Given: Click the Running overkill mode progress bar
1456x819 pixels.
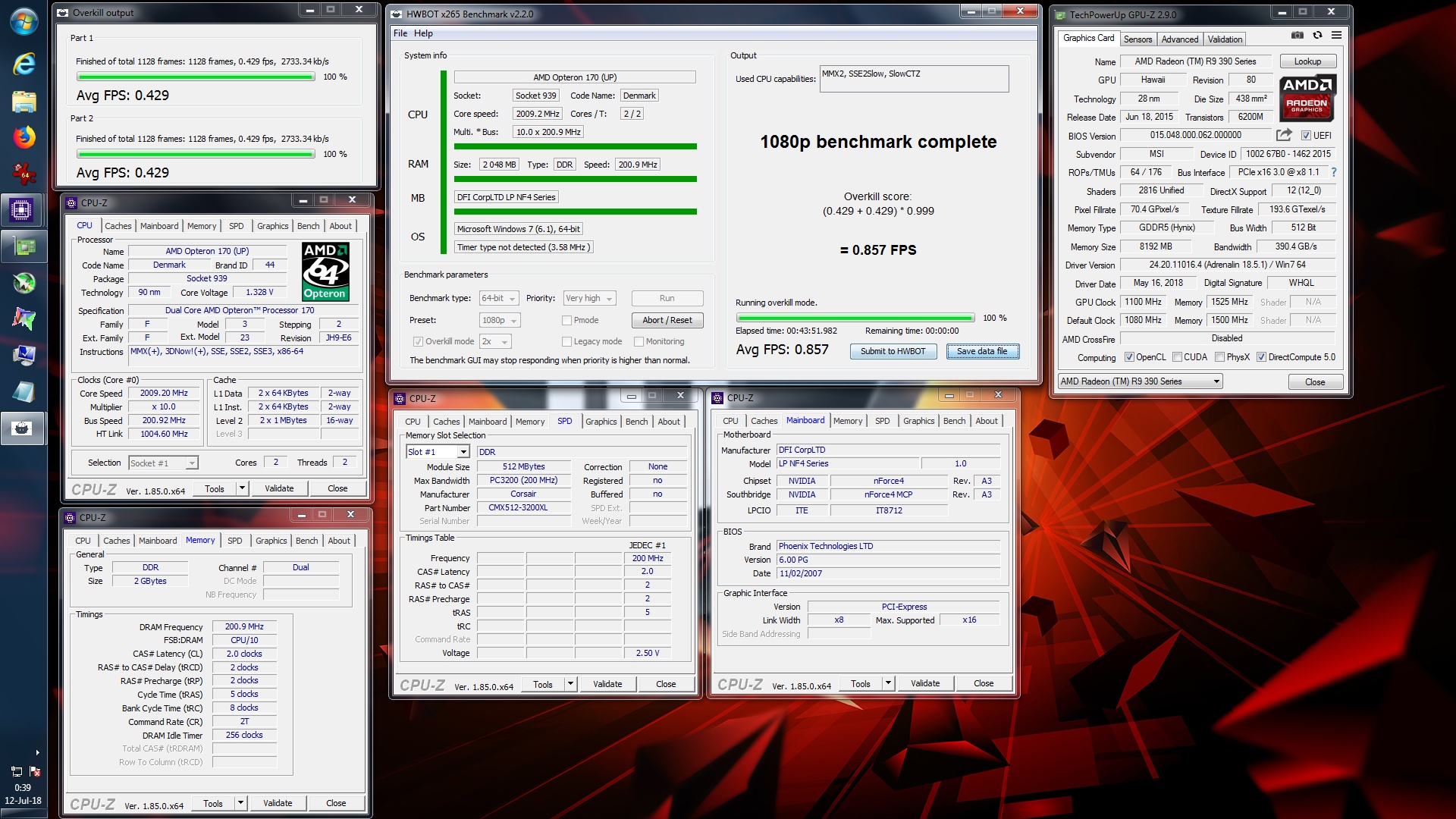Looking at the screenshot, I should pyautogui.click(x=855, y=318).
